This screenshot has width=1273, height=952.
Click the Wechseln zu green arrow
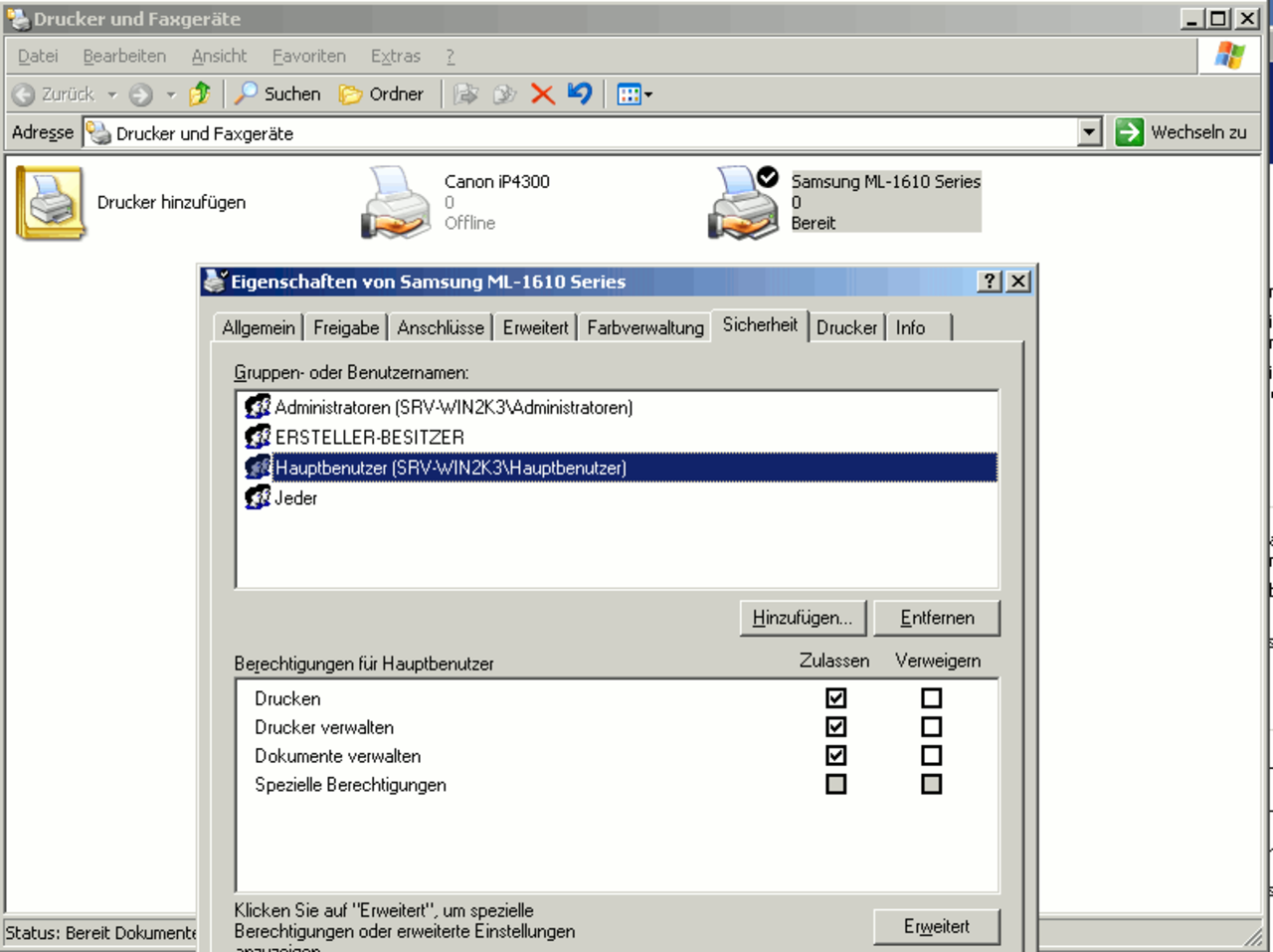1129,132
